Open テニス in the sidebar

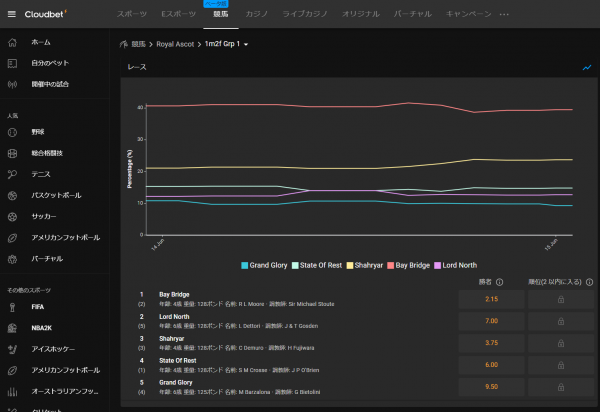pyautogui.click(x=41, y=174)
